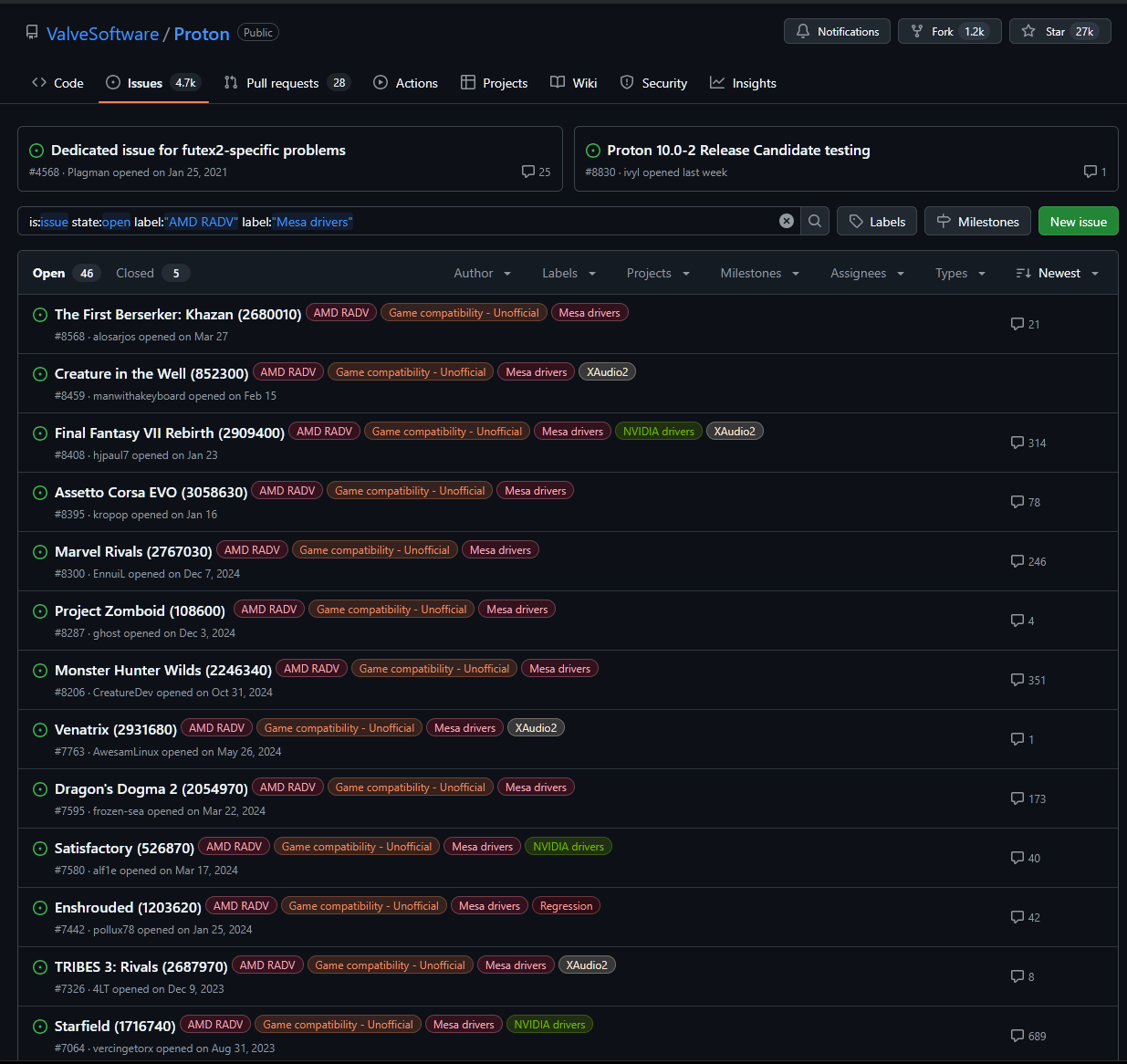Switch to the Code tab
The image size is (1127, 1064).
(57, 83)
